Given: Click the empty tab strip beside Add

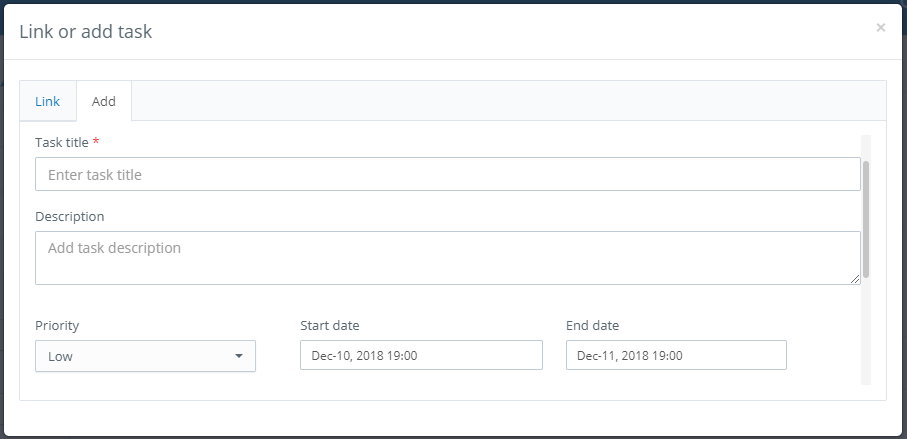Looking at the screenshot, I should tap(508, 101).
